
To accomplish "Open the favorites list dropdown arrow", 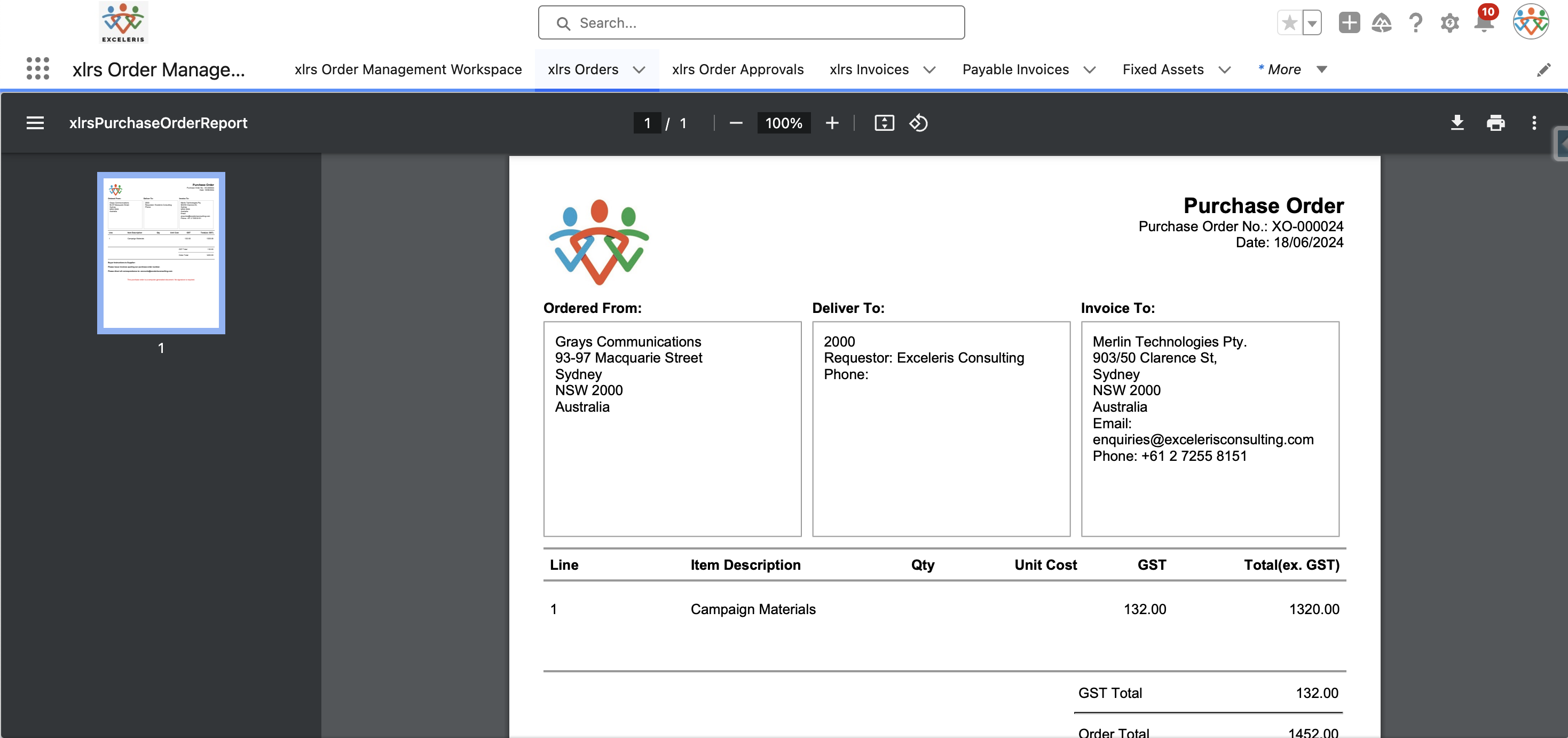I will [x=1312, y=23].
